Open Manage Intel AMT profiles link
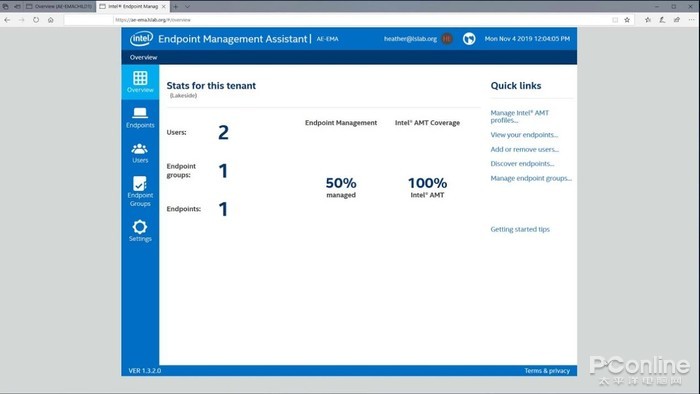Viewport: 700px width, 394px height. pyautogui.click(x=520, y=116)
